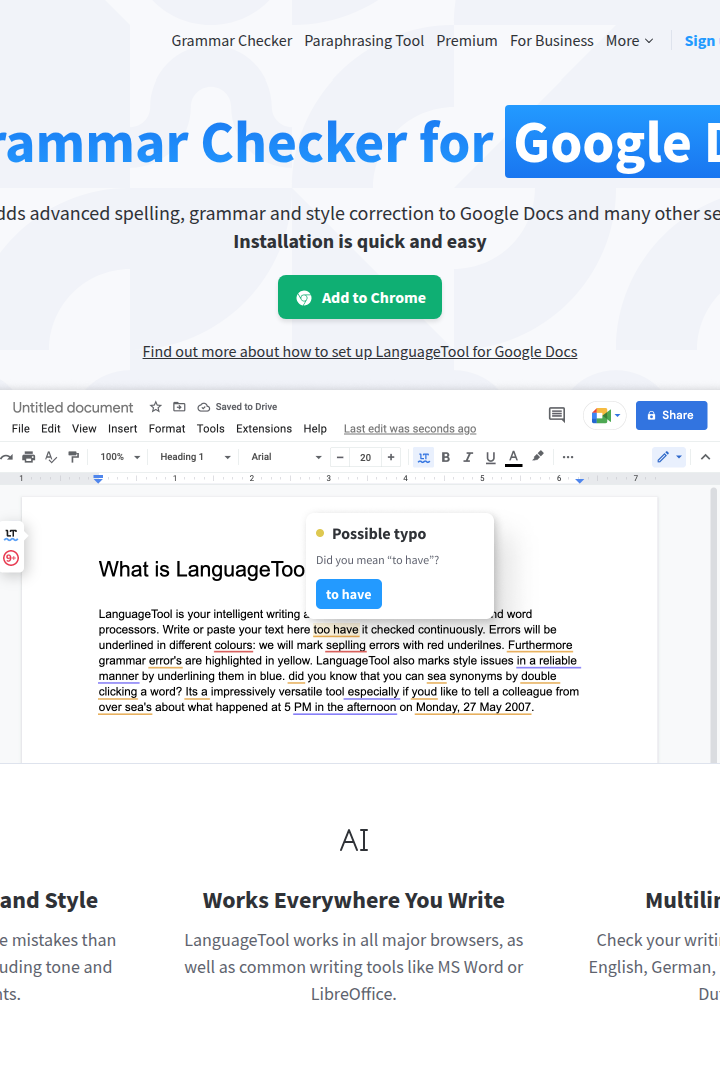The width and height of the screenshot is (720, 1080).
Task: Click the left indent ruler marker
Action: [x=99, y=479]
